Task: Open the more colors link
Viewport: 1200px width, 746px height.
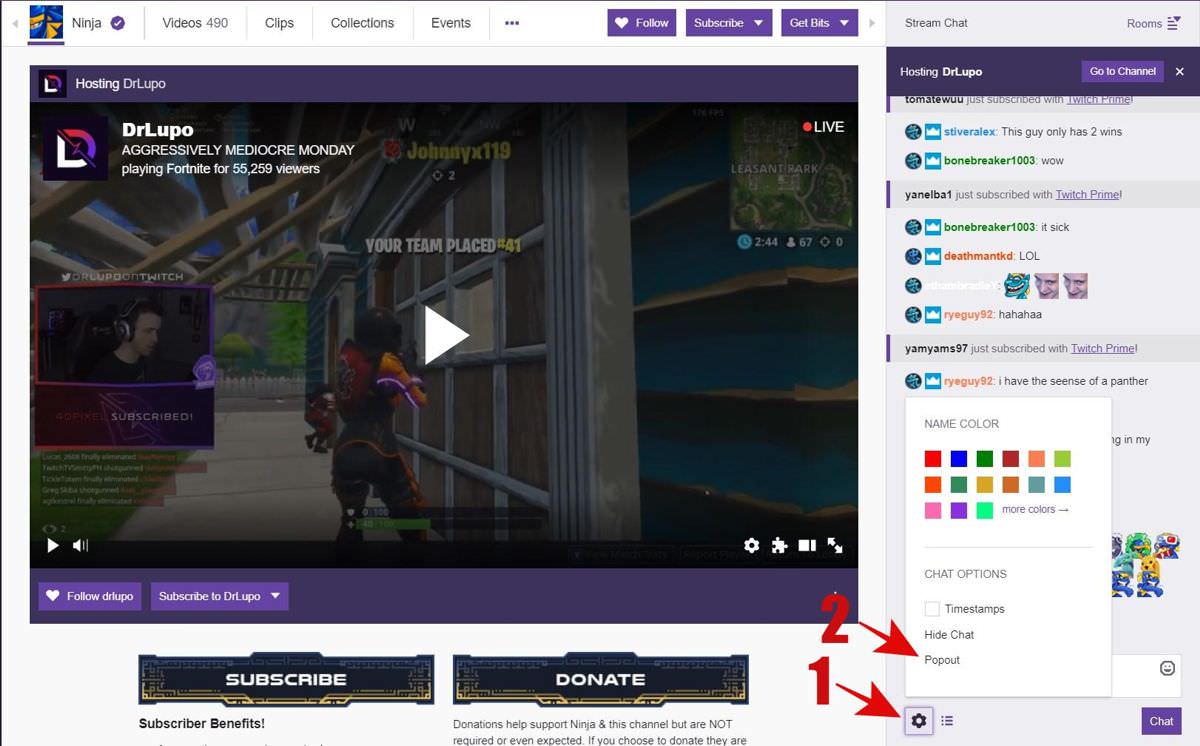Action: [x=1035, y=510]
